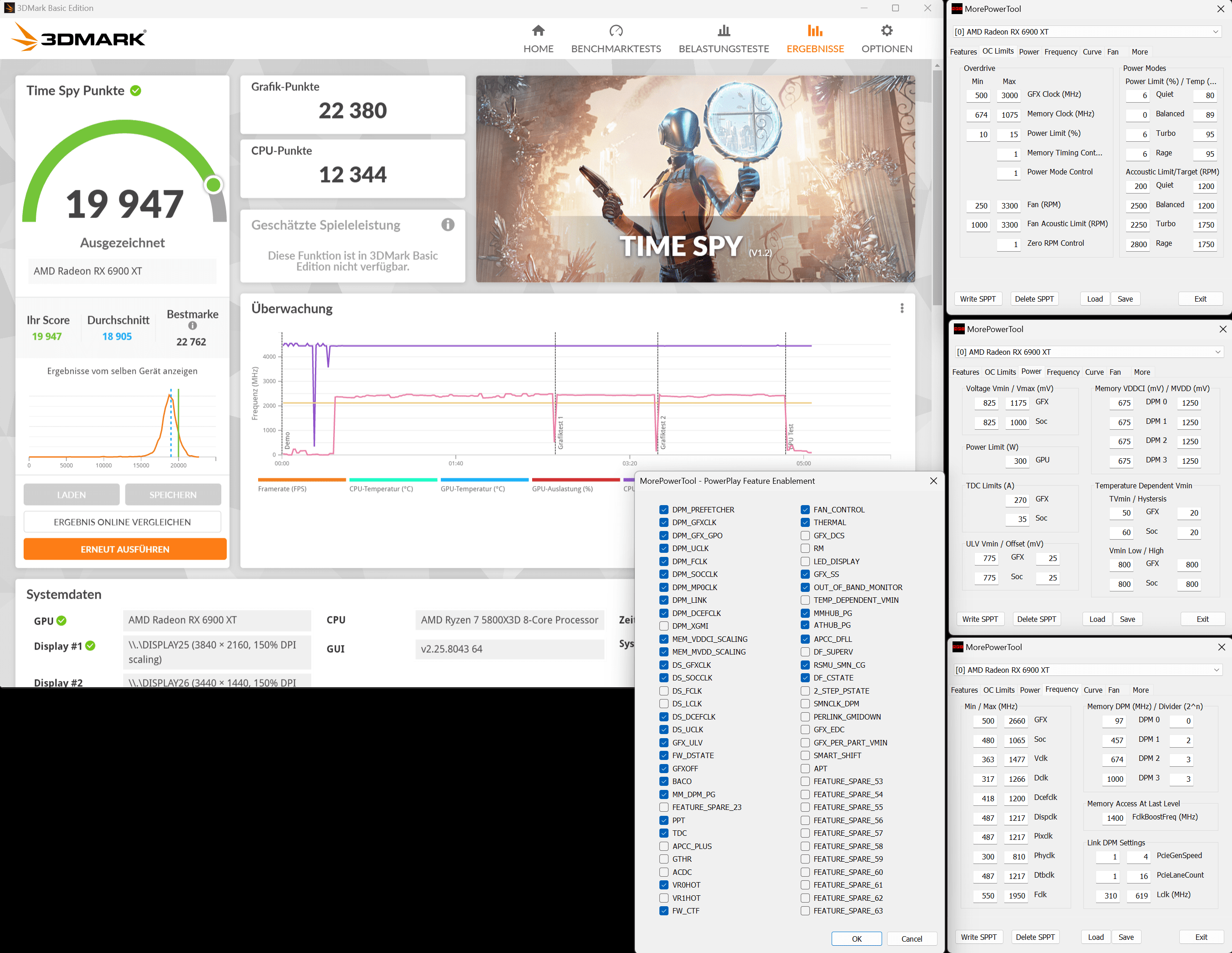Screen dimensions: 1232x953
Task: Uncheck DPM_PREFETCHER feature
Action: pyautogui.click(x=664, y=509)
